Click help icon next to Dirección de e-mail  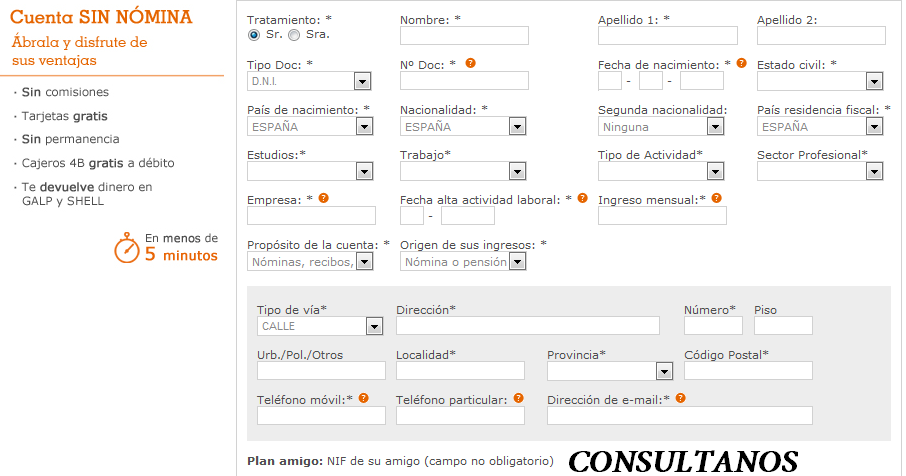[680, 398]
